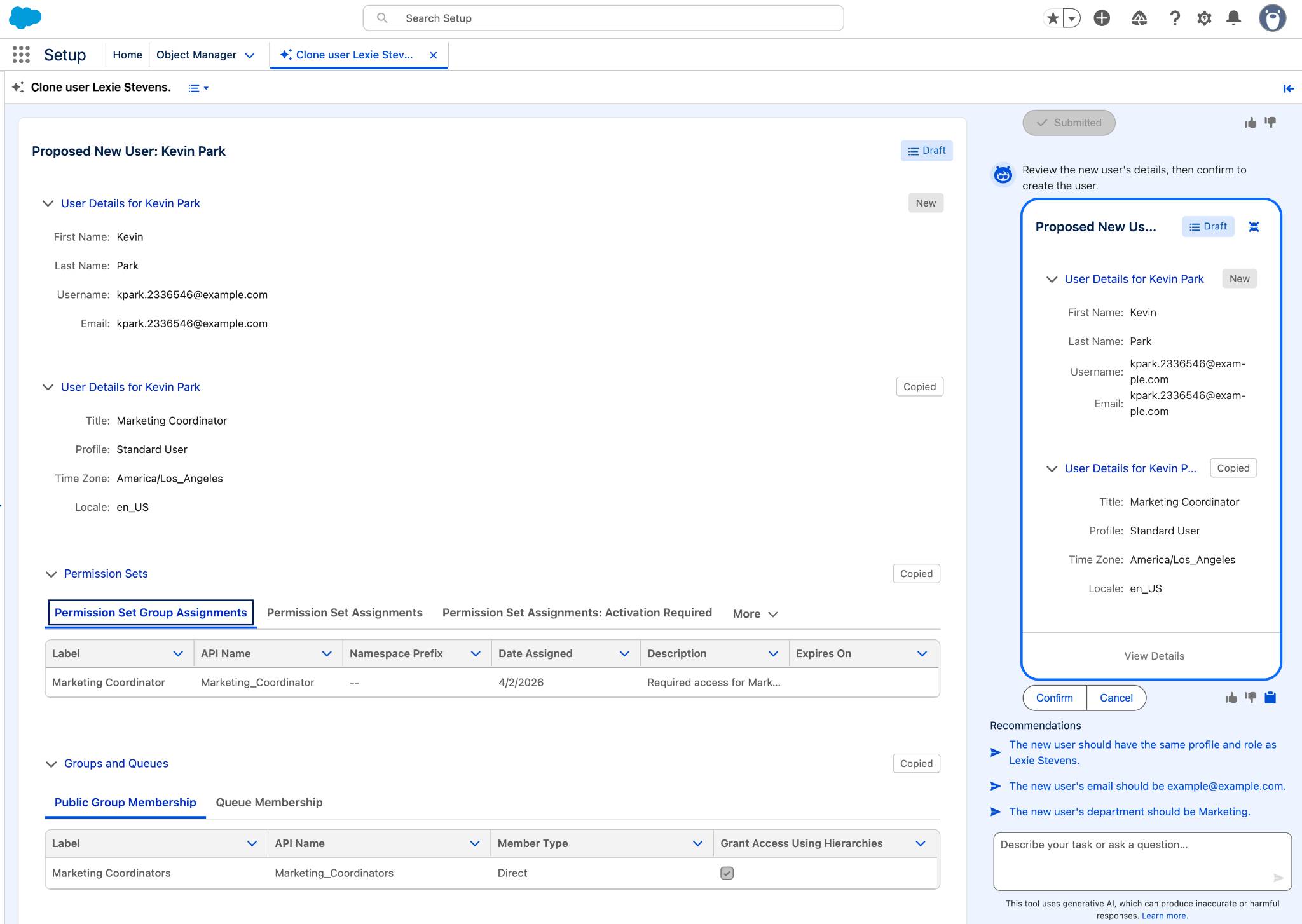The image size is (1302, 924).
Task: Open the Member Type column menu
Action: (697, 843)
